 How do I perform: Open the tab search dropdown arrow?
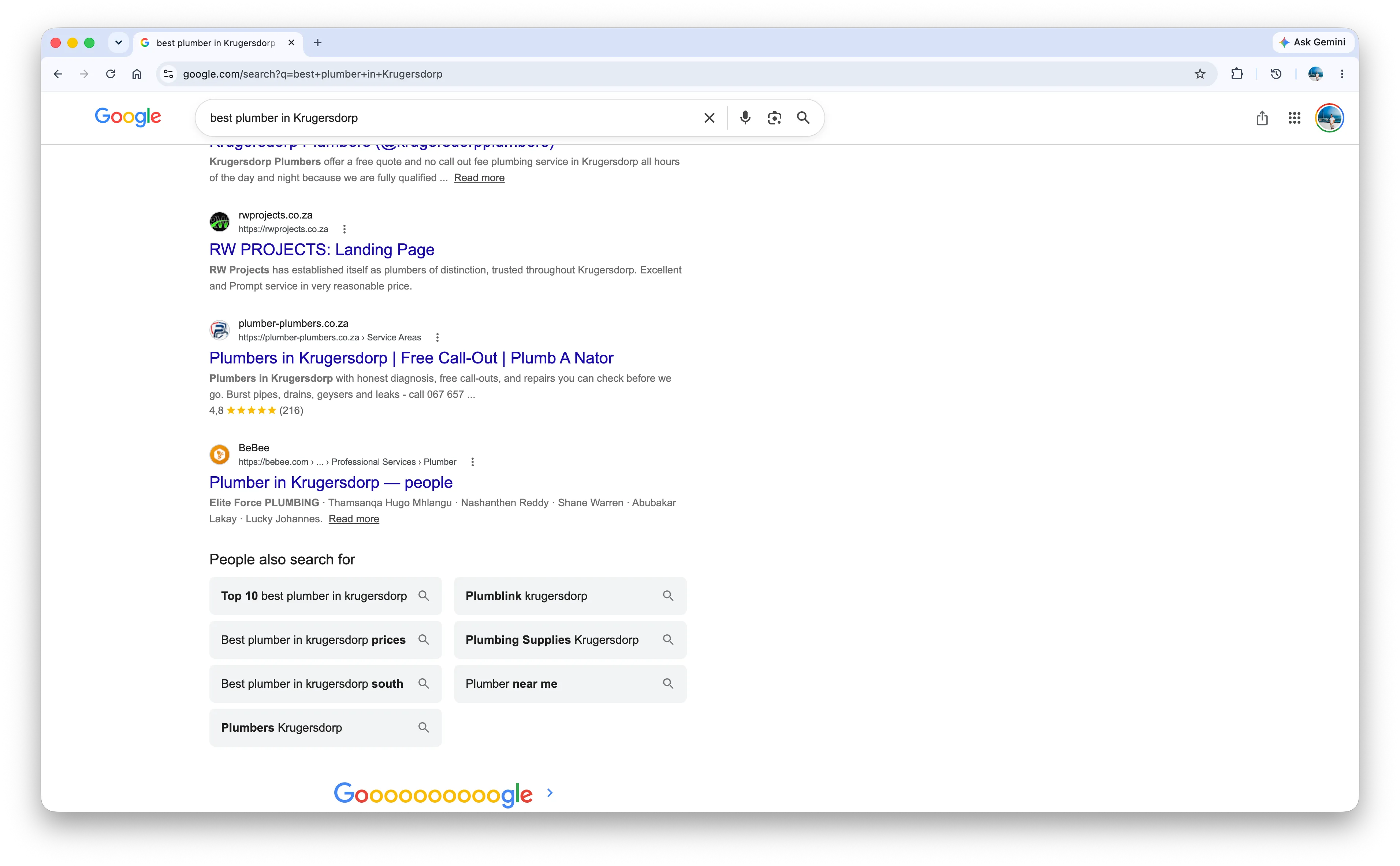coord(119,42)
